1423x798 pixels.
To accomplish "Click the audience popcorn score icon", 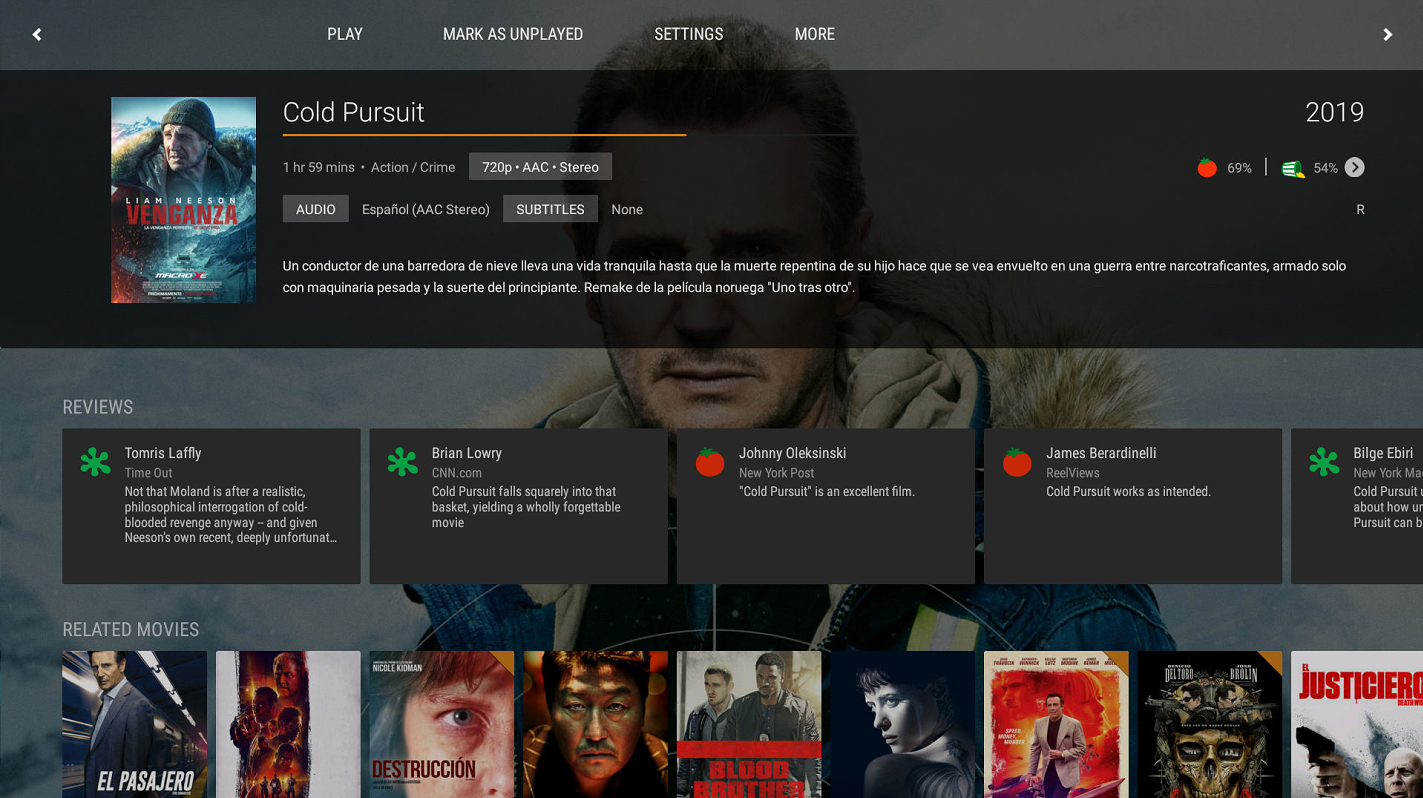I will click(x=1293, y=169).
